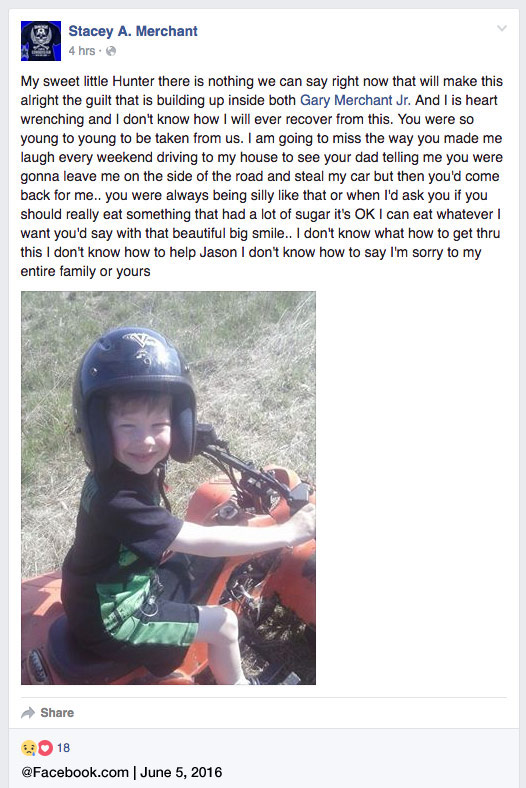Open the 4 hrs timestamp link
This screenshot has height=788, width=526.
coord(81,51)
